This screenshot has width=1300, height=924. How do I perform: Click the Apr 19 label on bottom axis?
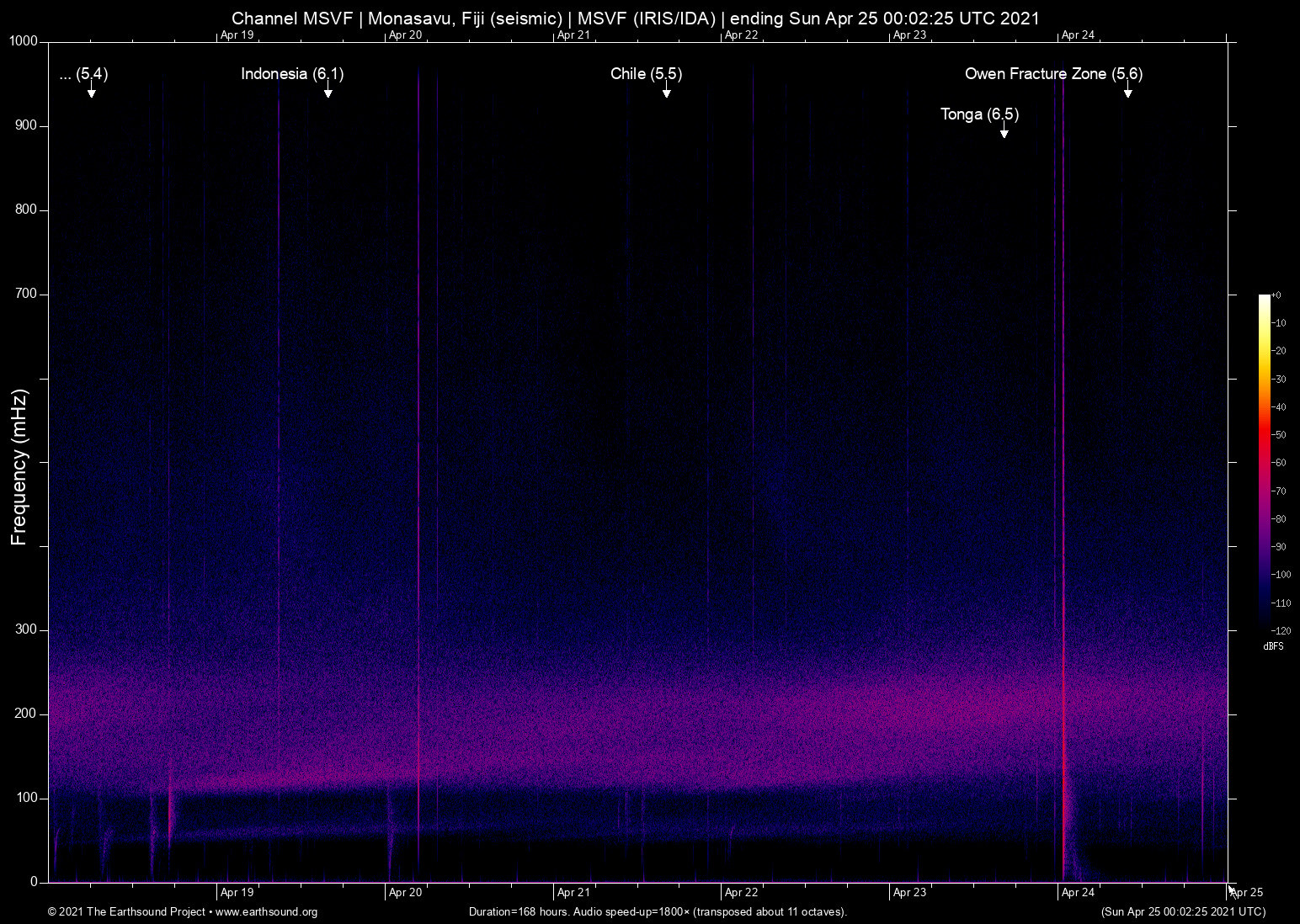237,892
